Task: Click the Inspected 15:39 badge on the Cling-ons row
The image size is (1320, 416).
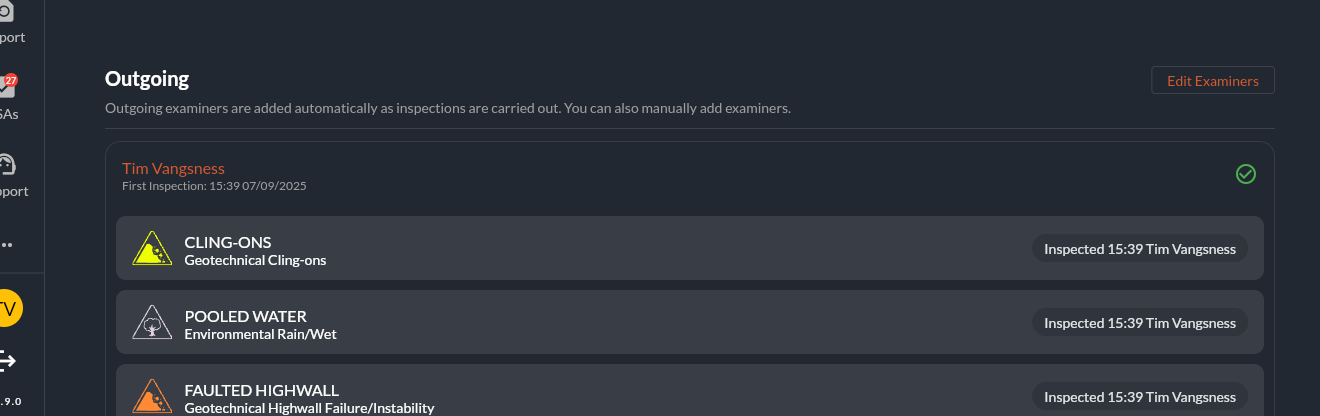Action: [x=1140, y=249]
